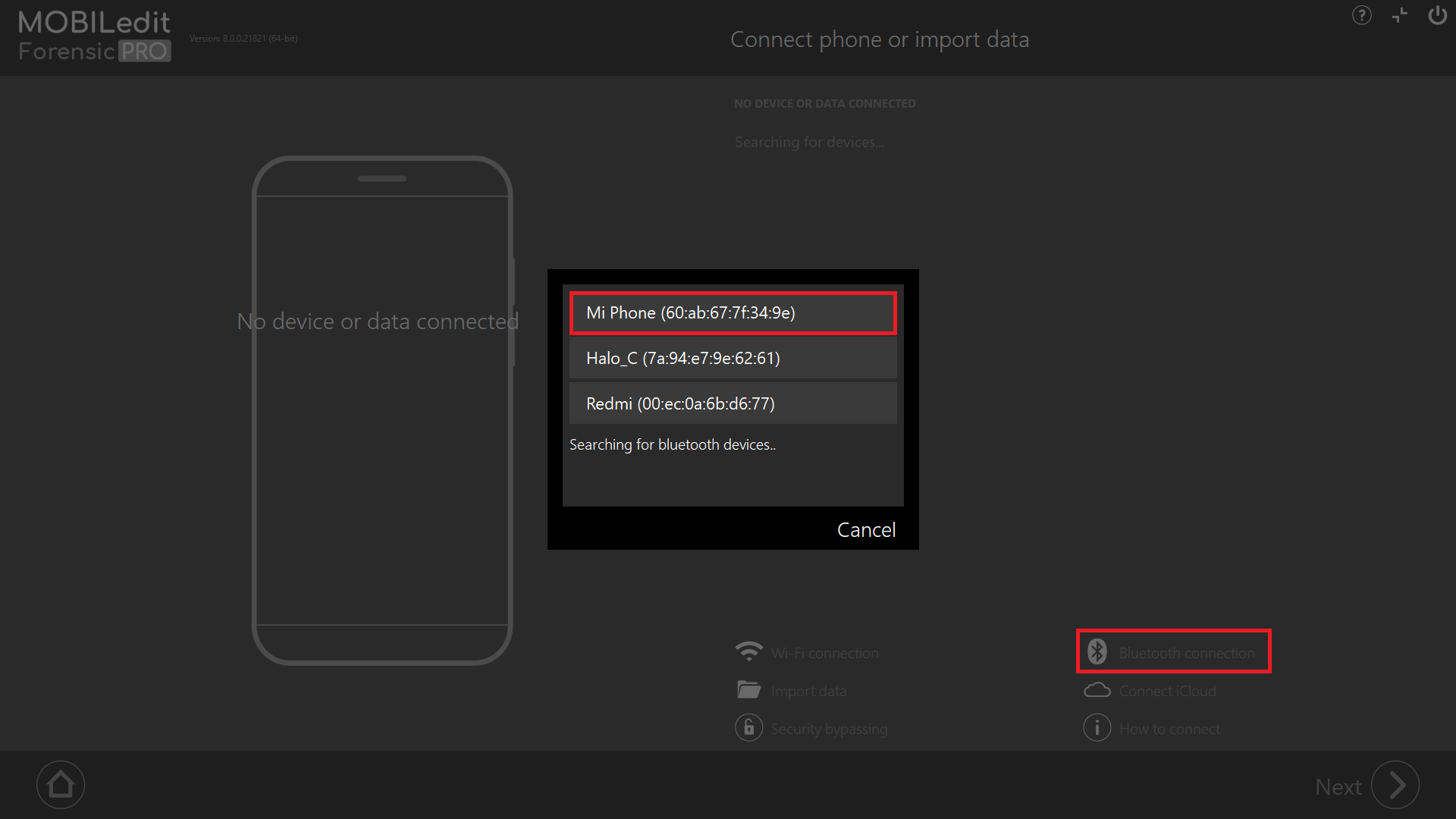Image resolution: width=1456 pixels, height=819 pixels.
Task: Click the Import data folder icon
Action: point(748,690)
